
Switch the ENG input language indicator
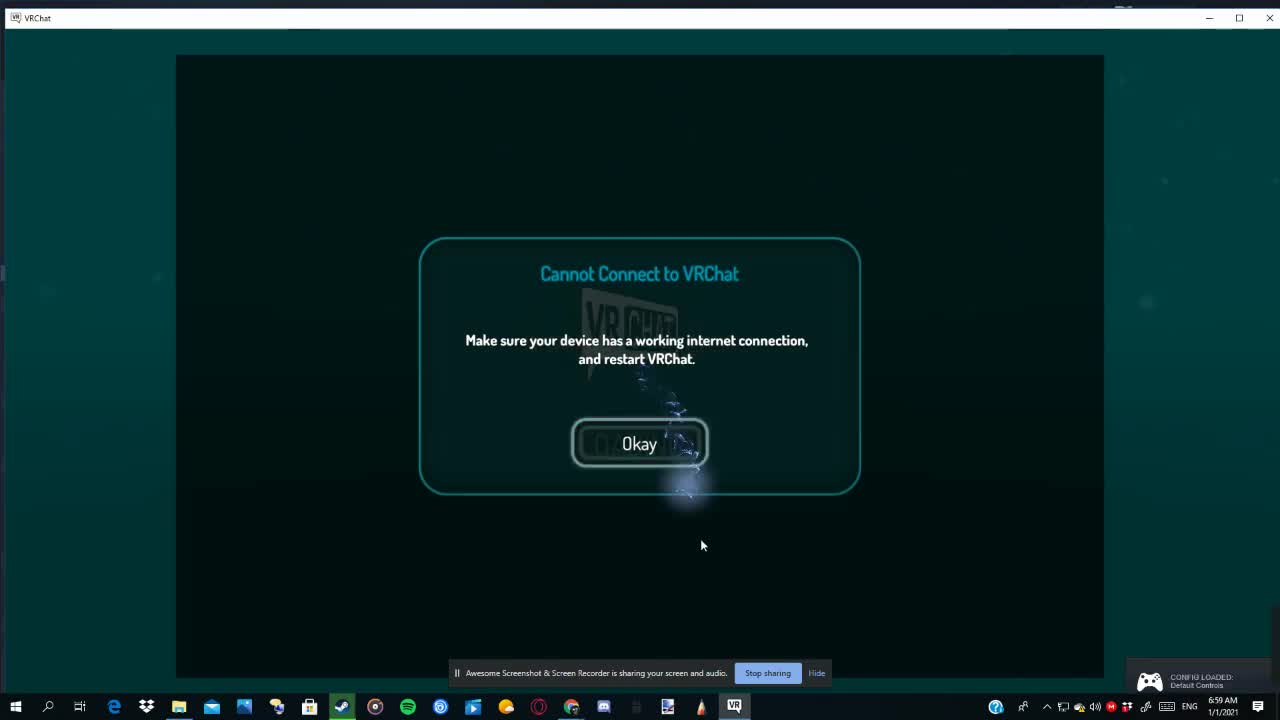(1190, 707)
